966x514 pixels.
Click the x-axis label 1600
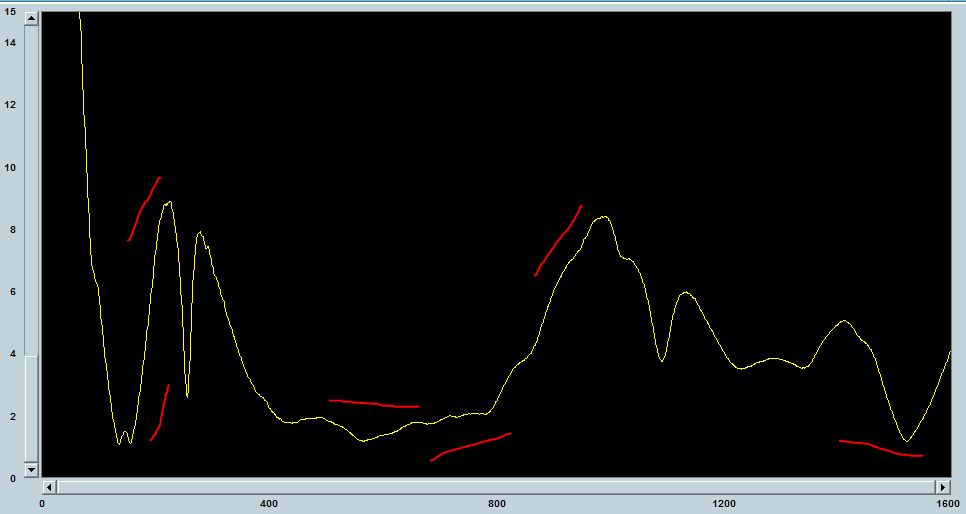950,504
